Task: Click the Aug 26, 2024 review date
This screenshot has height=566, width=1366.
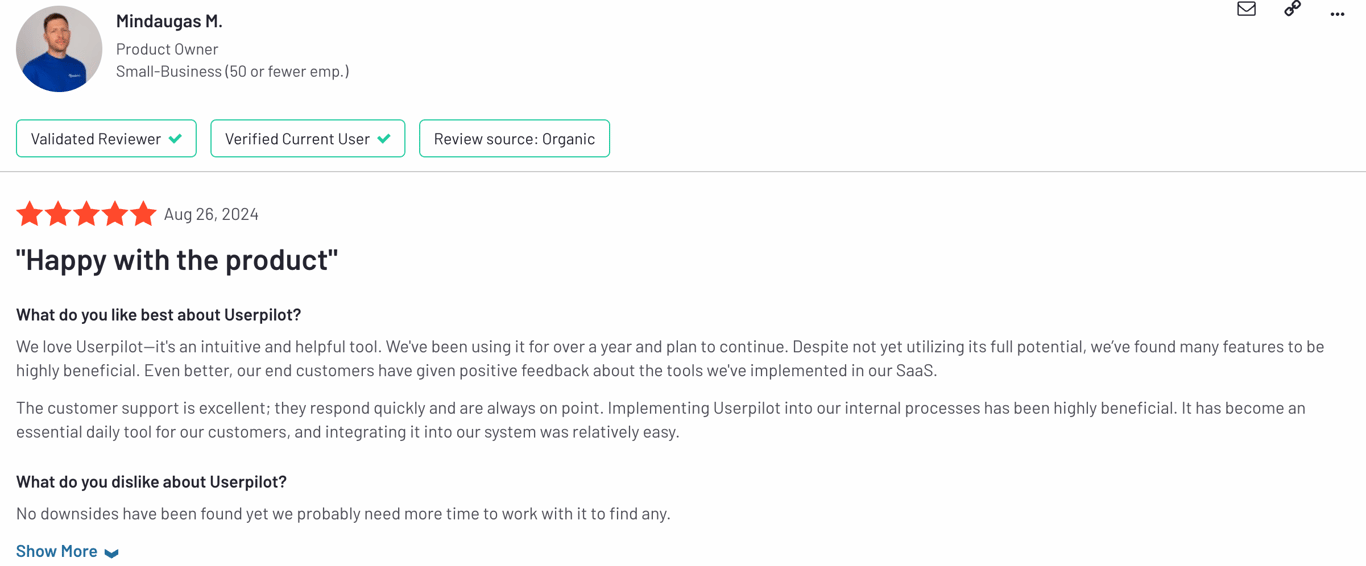Action: [211, 214]
